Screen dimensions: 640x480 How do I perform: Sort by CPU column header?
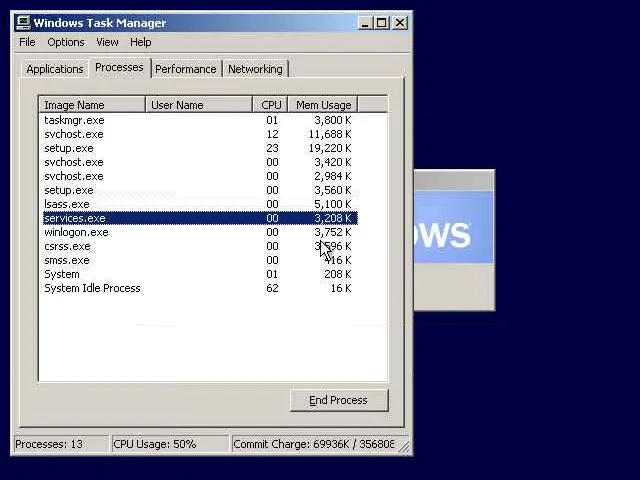pos(271,105)
